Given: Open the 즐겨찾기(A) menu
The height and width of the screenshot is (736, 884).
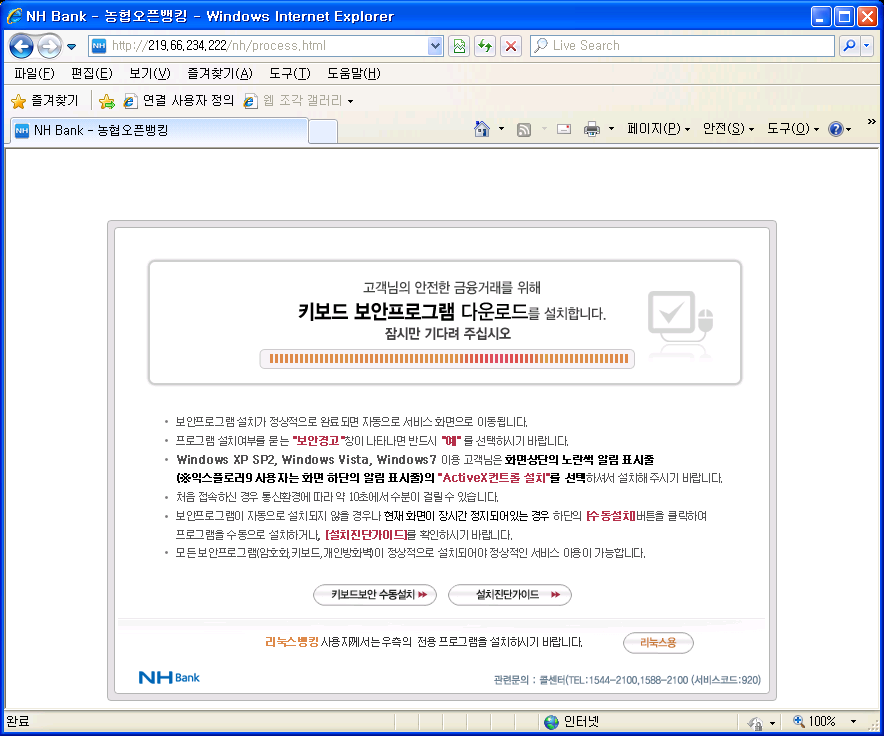Looking at the screenshot, I should click(220, 73).
